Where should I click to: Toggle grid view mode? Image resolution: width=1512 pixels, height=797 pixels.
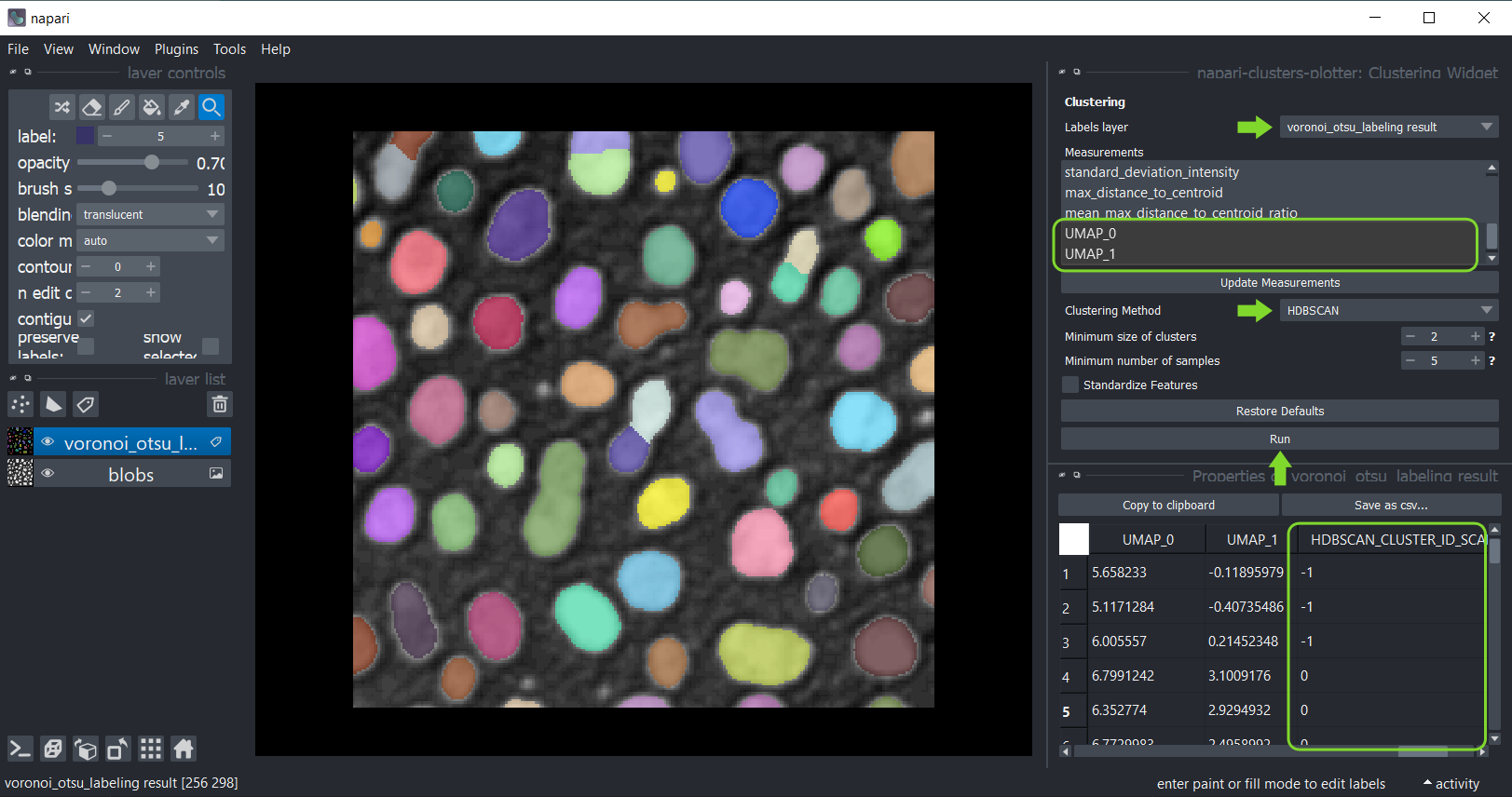[x=151, y=749]
